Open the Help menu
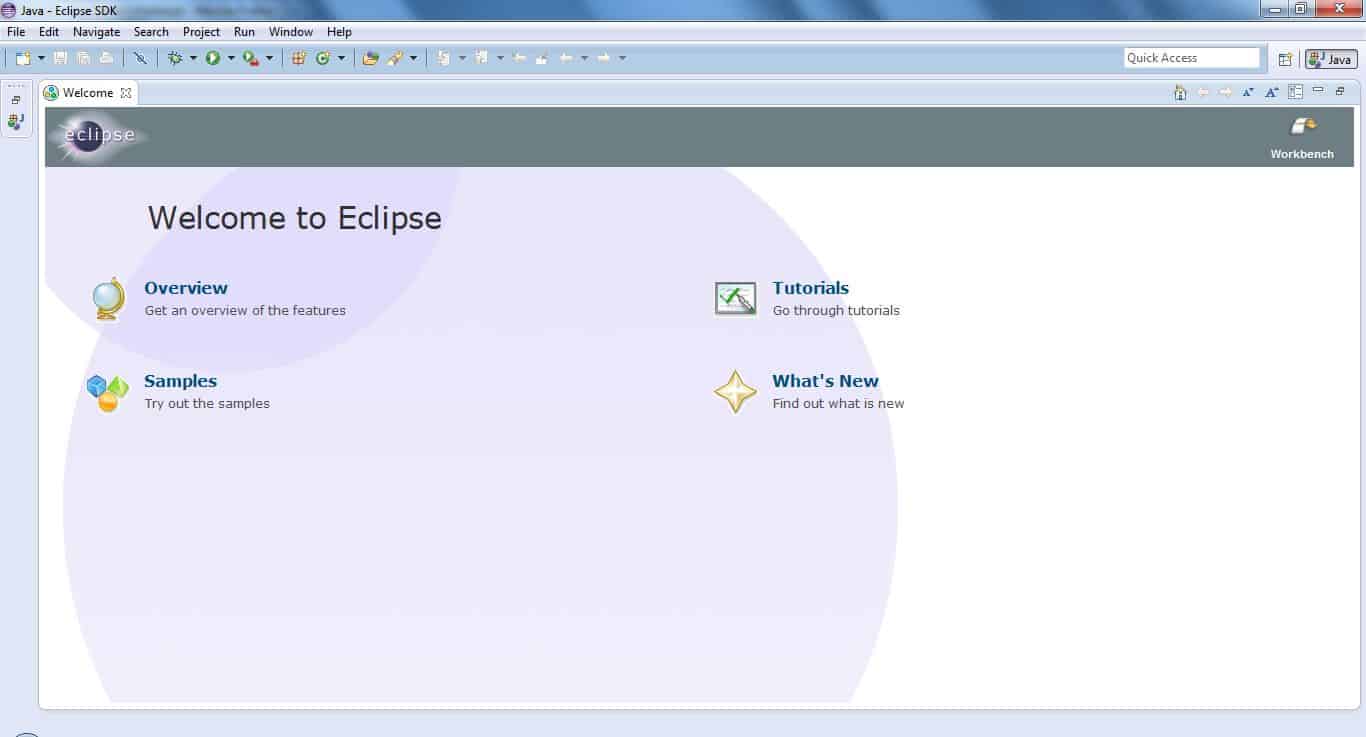 pyautogui.click(x=339, y=32)
